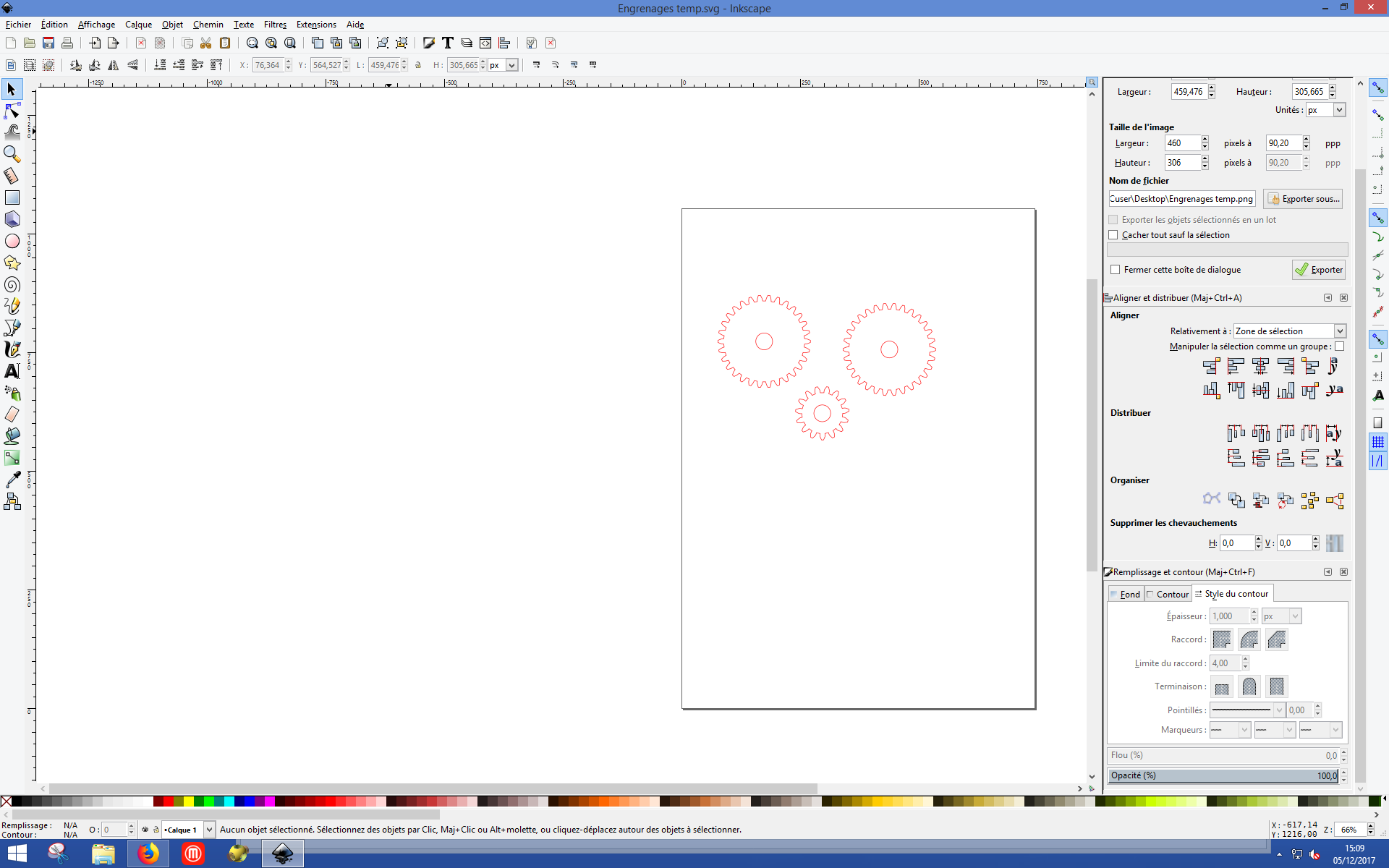Viewport: 1389px width, 868px height.
Task: Open the Calque 1 layer dropdown
Action: click(209, 830)
